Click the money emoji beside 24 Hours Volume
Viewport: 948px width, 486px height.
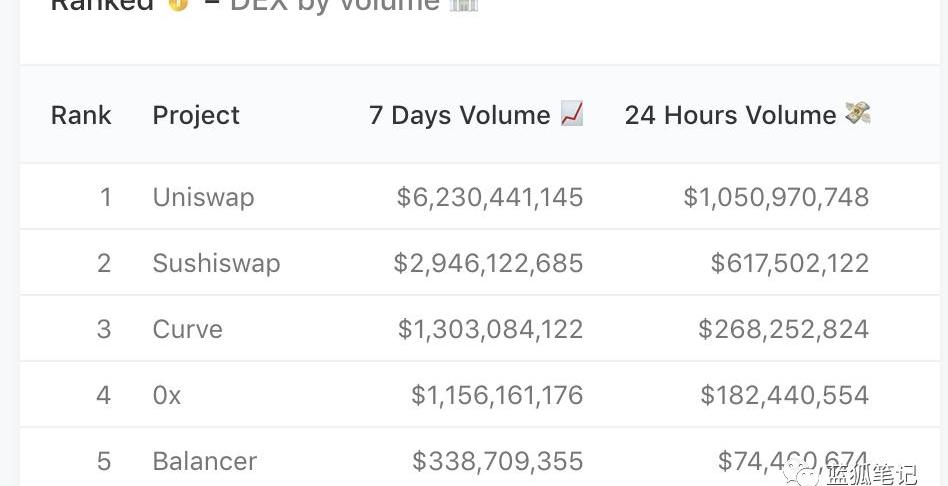(x=858, y=114)
